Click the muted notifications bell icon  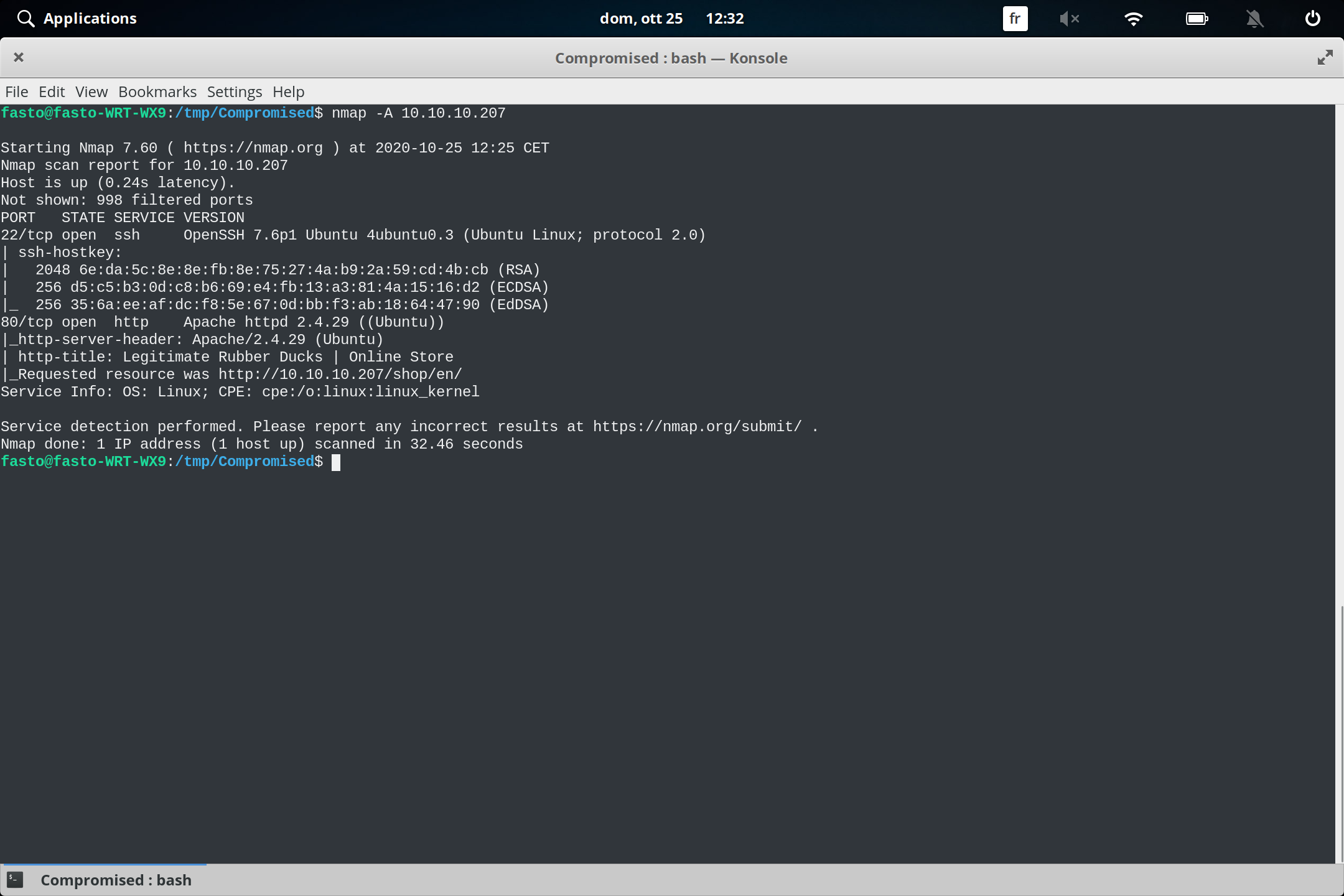(x=1255, y=18)
